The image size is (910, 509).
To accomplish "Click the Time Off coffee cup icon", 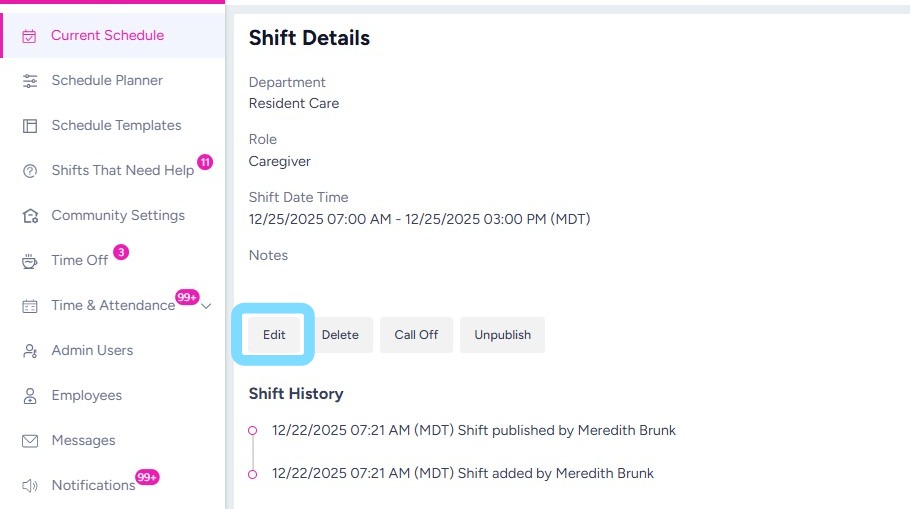I will [30, 261].
